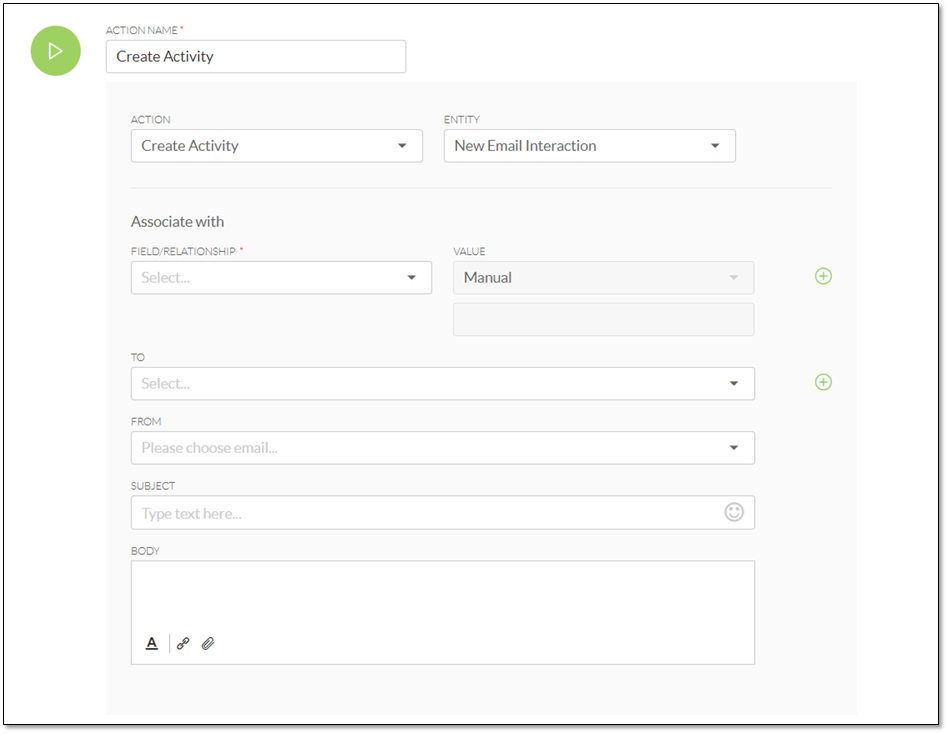Click the Subject text input

click(x=443, y=513)
